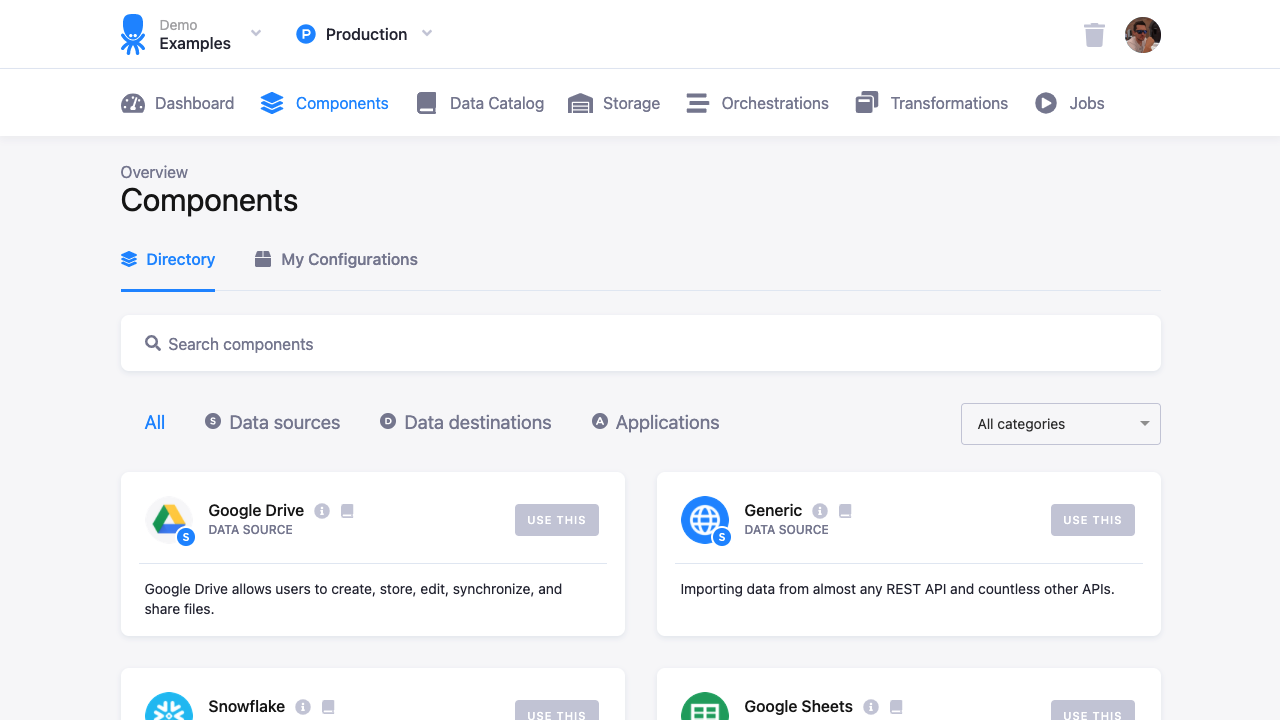Show only Applications in the component list

pos(655,422)
